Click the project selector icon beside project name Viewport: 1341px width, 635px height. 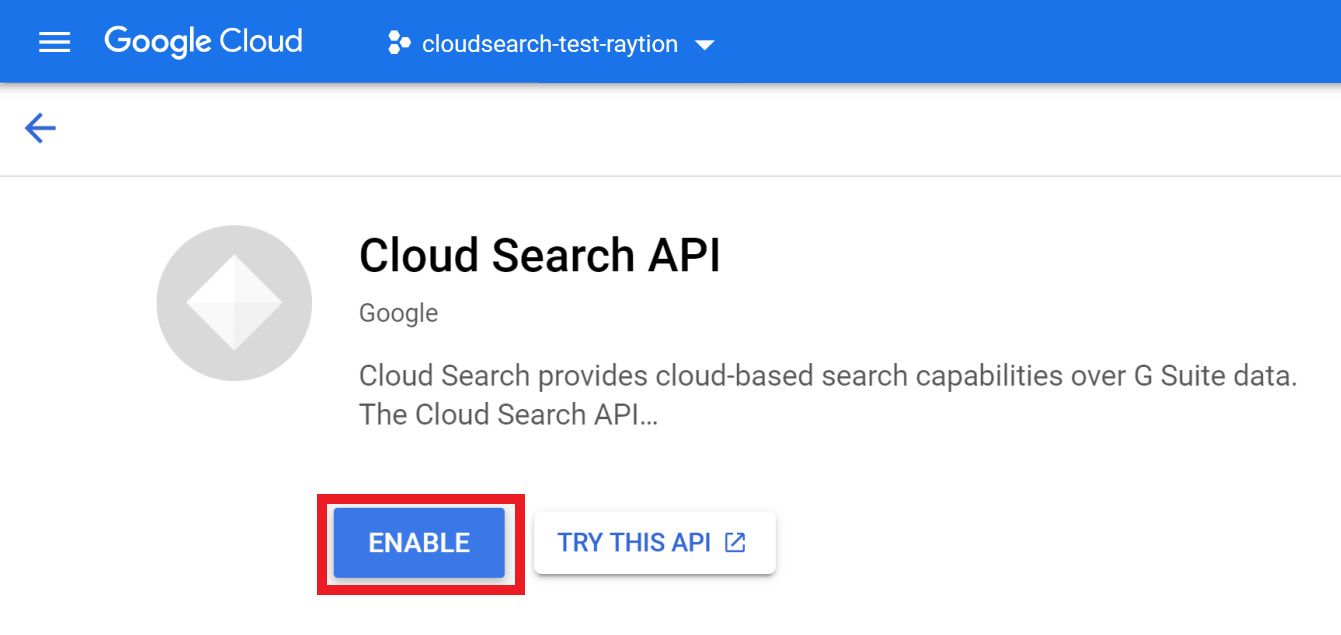398,43
